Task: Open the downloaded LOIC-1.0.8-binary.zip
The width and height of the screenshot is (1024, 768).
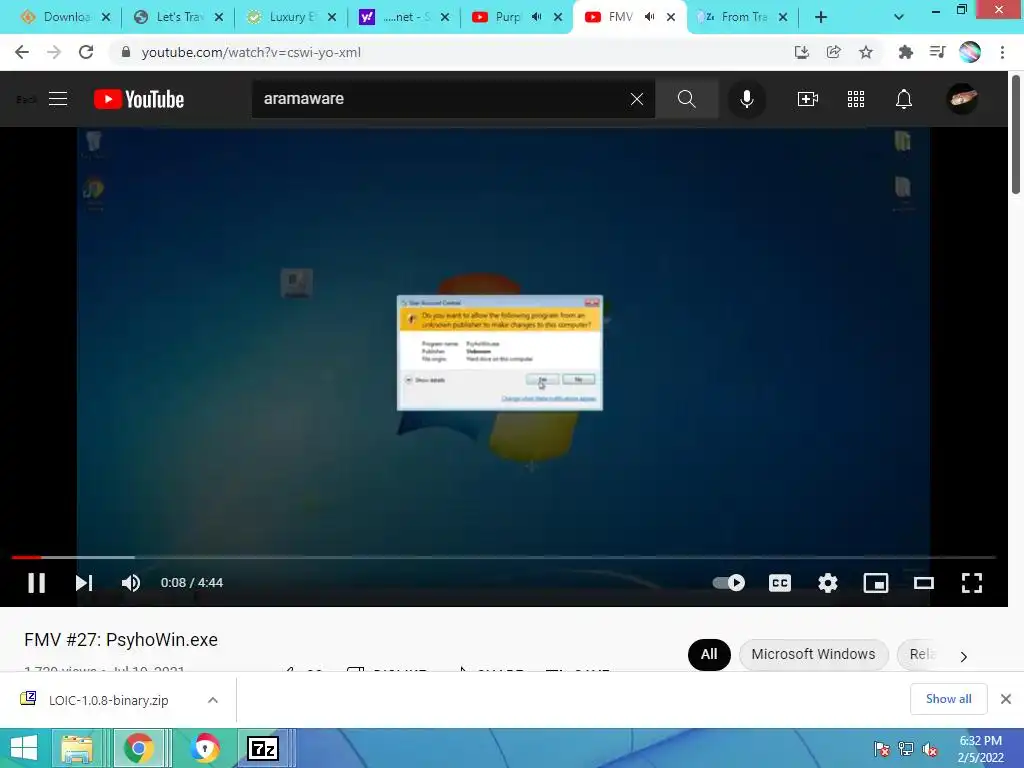Action: click(x=108, y=700)
